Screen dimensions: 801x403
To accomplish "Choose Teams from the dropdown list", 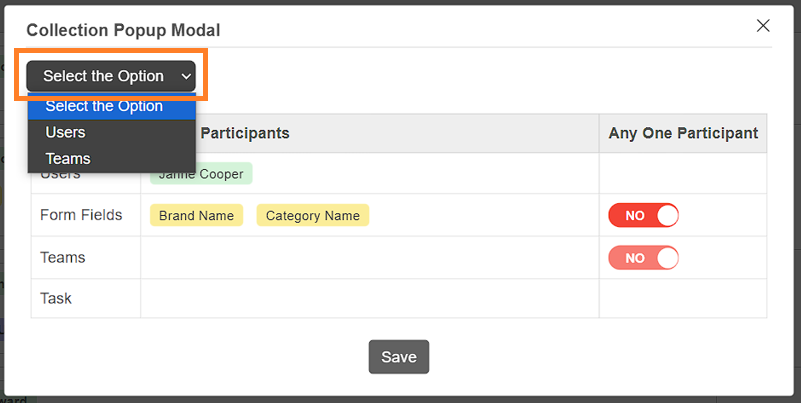I will [x=68, y=158].
